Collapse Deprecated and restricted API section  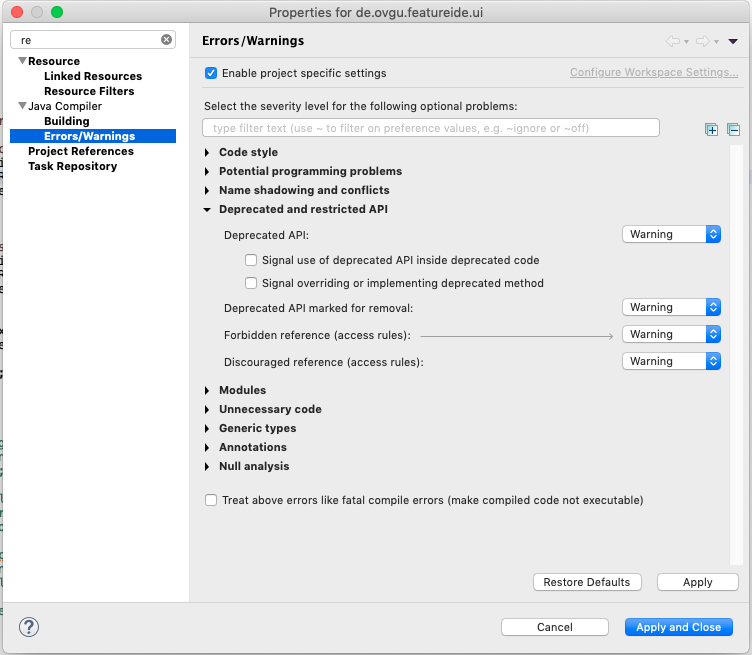tap(207, 210)
